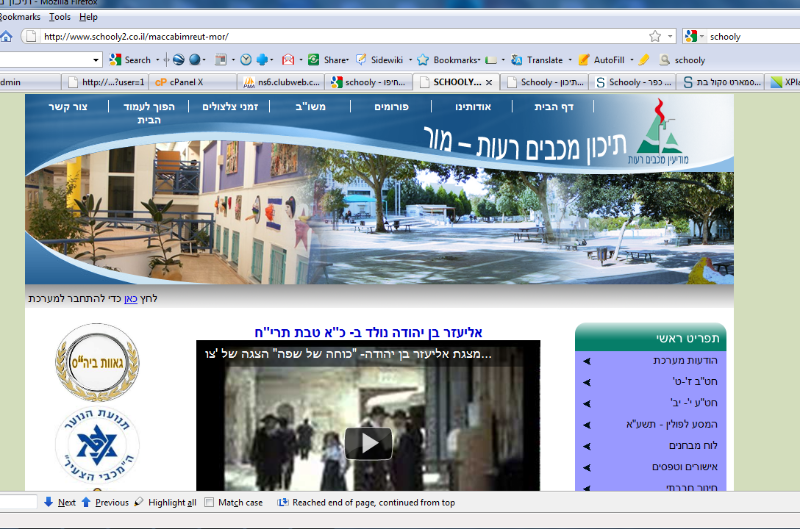Switch to the cPanel X tab
This screenshot has height=529, width=800.
click(194, 82)
